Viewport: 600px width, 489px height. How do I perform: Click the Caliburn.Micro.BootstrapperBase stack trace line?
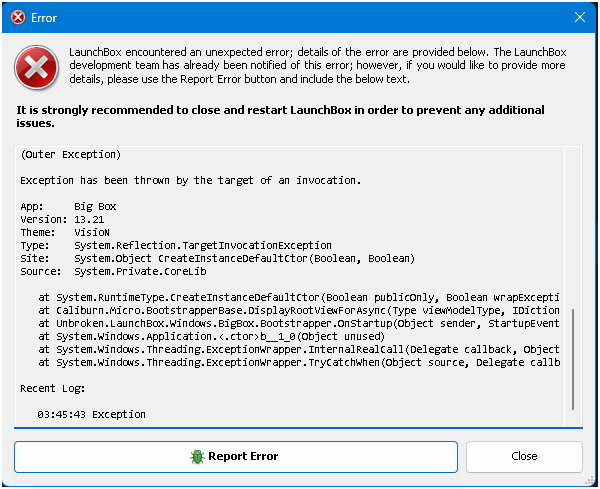point(298,311)
